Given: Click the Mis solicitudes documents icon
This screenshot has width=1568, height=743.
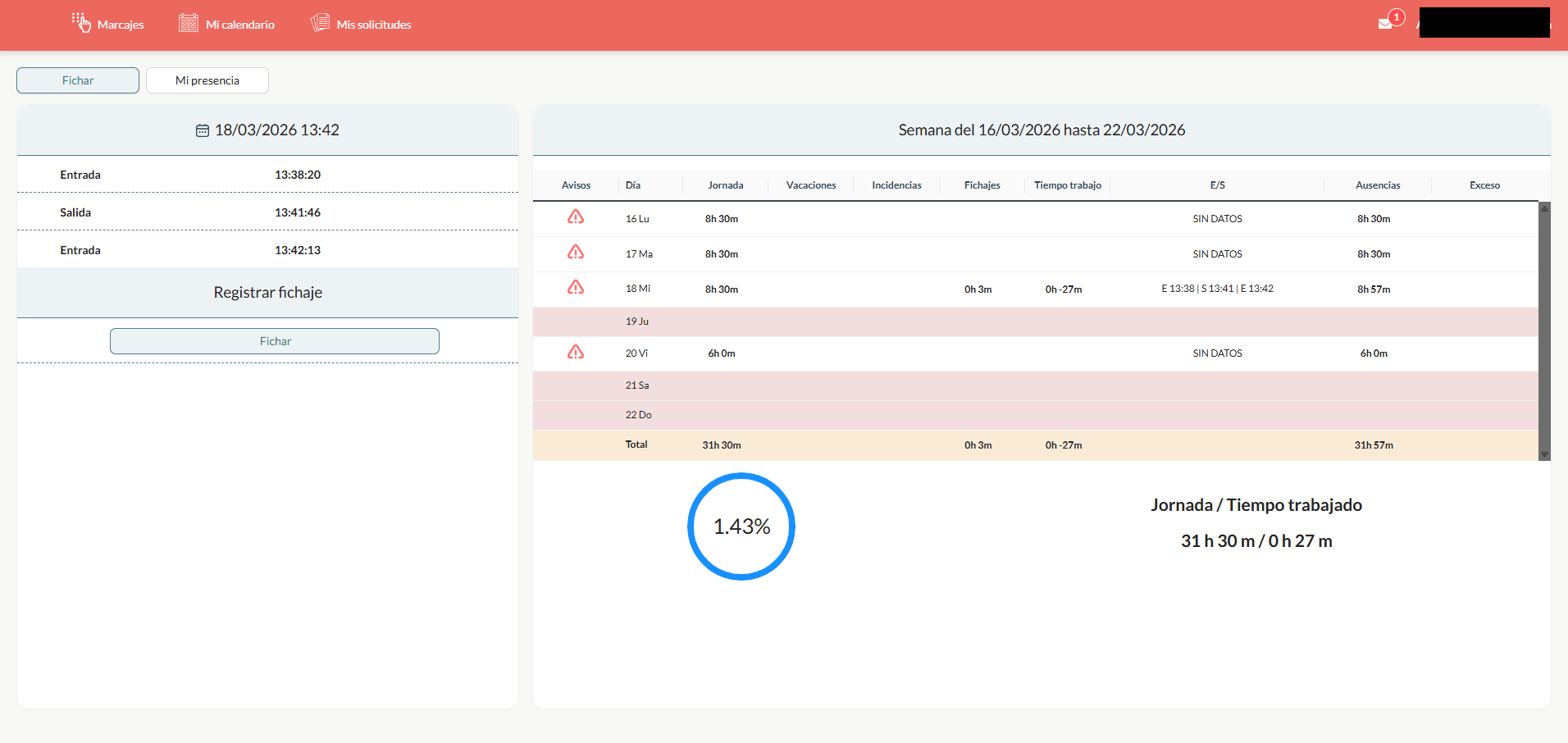Looking at the screenshot, I should 320,23.
